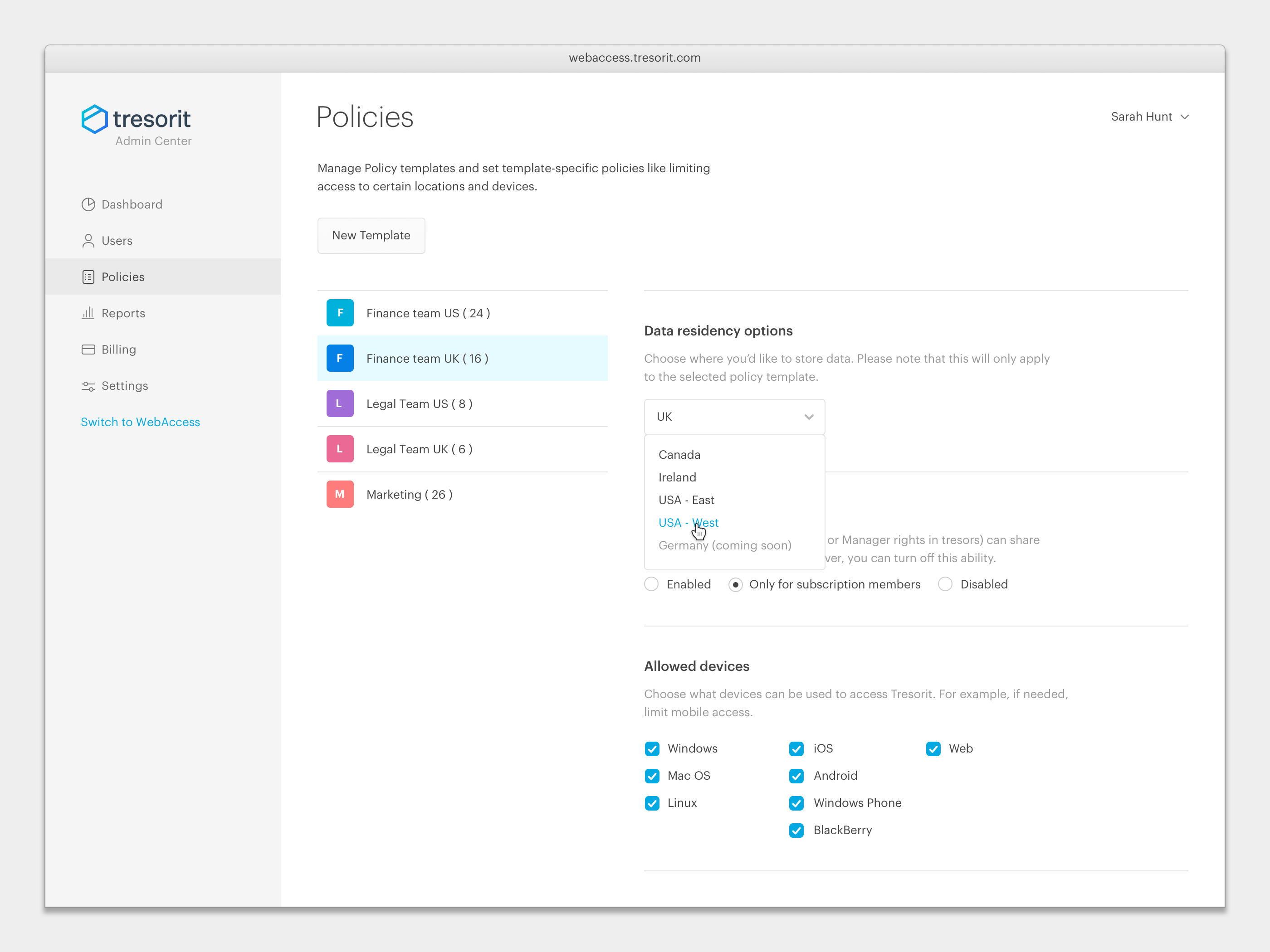Click the Legal Team US policy item
The width and height of the screenshot is (1270, 952).
point(465,403)
